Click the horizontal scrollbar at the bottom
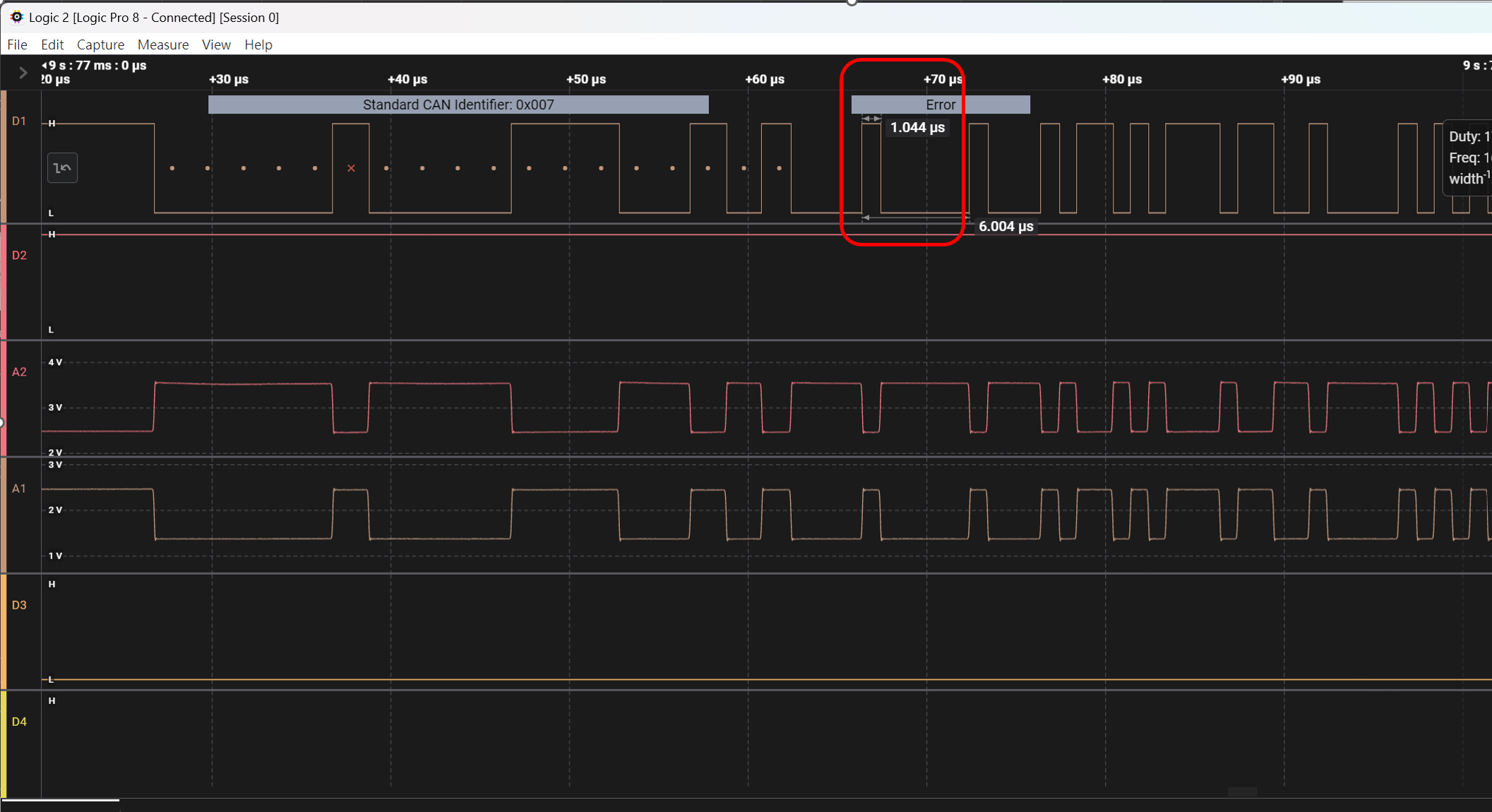Viewport: 1492px width, 812px height. coord(61,800)
